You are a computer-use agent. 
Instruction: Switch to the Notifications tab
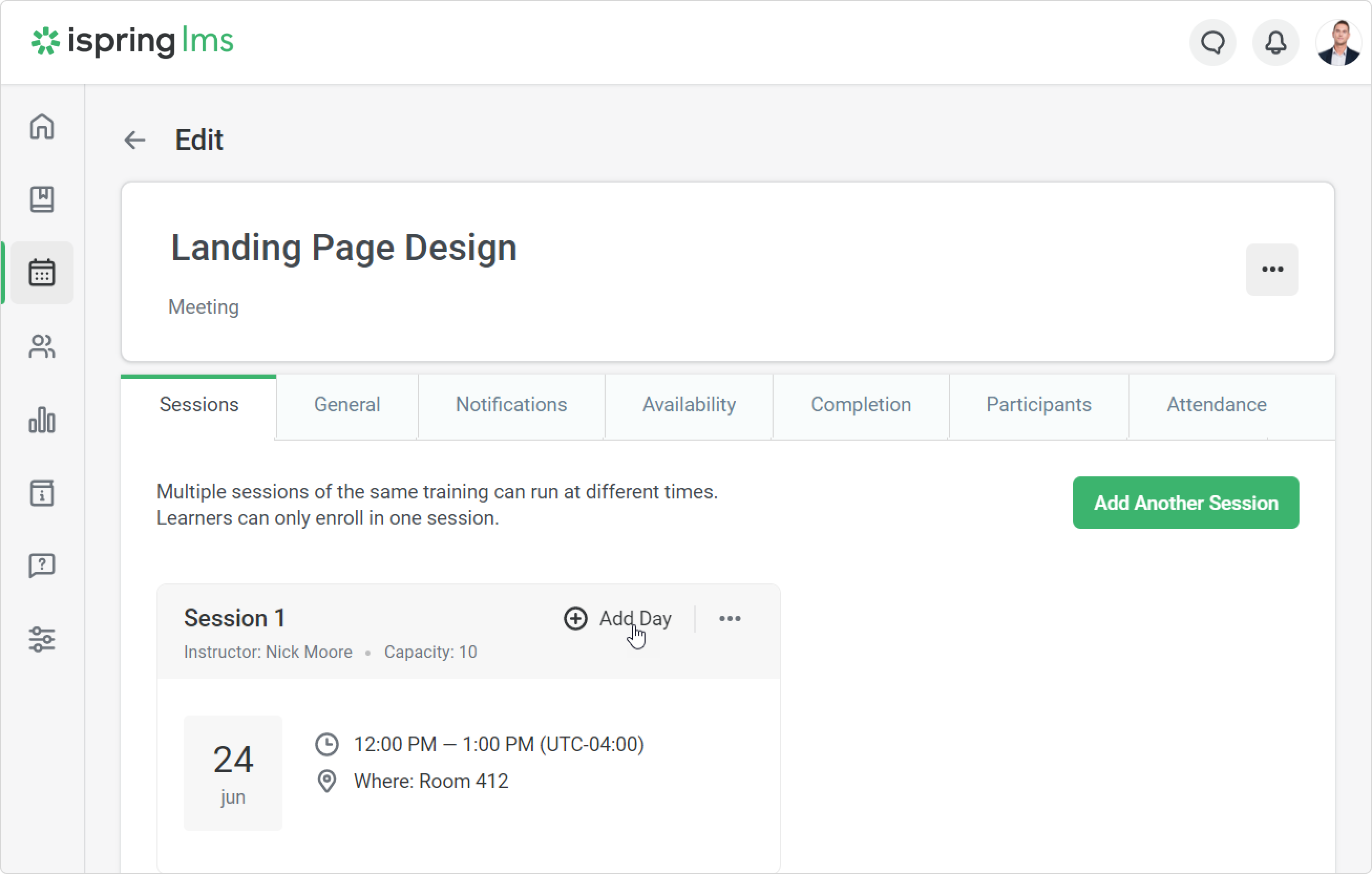point(511,405)
